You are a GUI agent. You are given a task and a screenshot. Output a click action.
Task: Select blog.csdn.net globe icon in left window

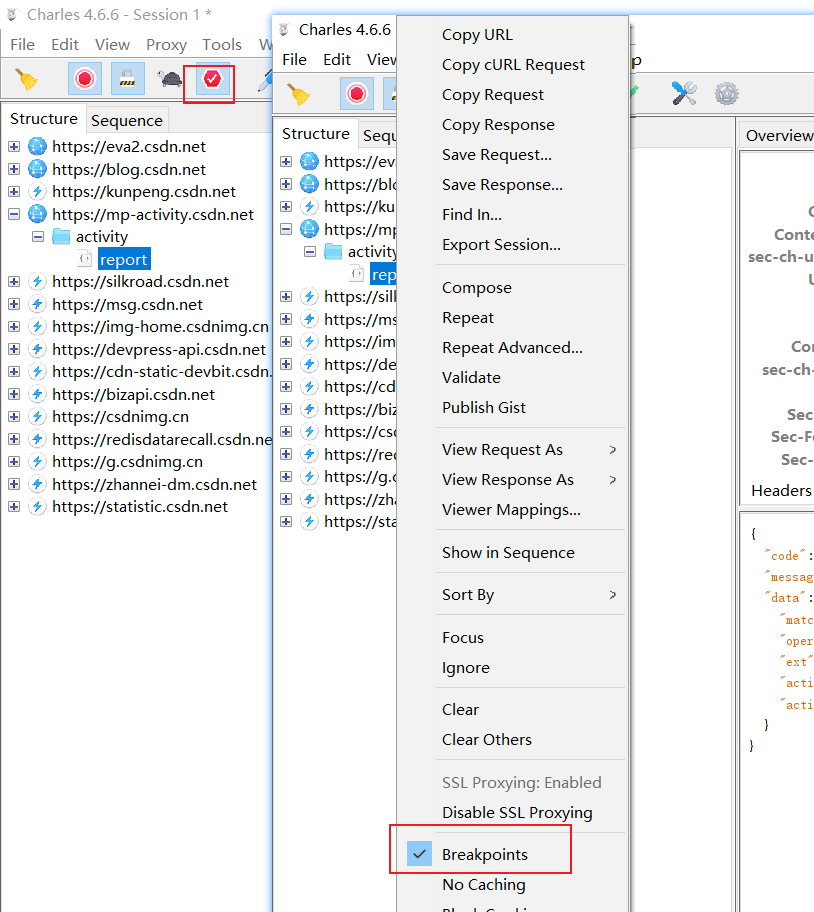pyautogui.click(x=37, y=169)
